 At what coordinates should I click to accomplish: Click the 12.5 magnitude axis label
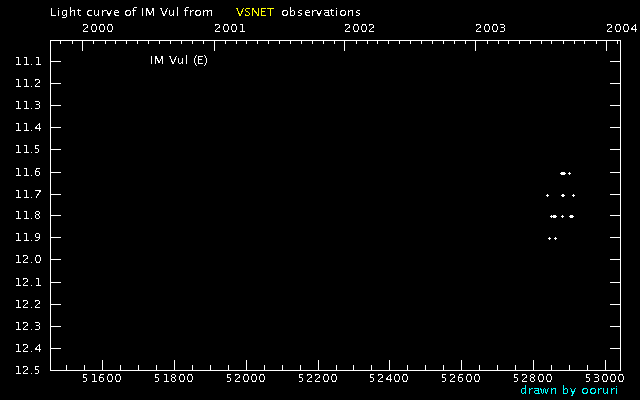[28, 370]
